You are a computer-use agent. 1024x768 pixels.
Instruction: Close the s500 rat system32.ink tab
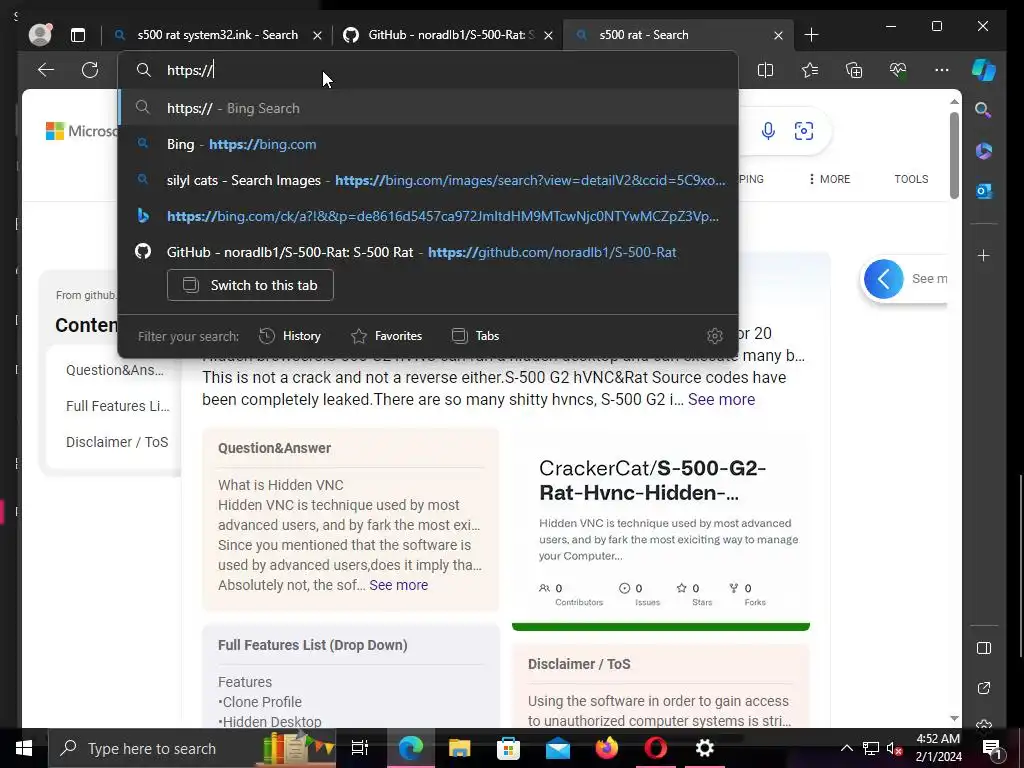click(317, 35)
